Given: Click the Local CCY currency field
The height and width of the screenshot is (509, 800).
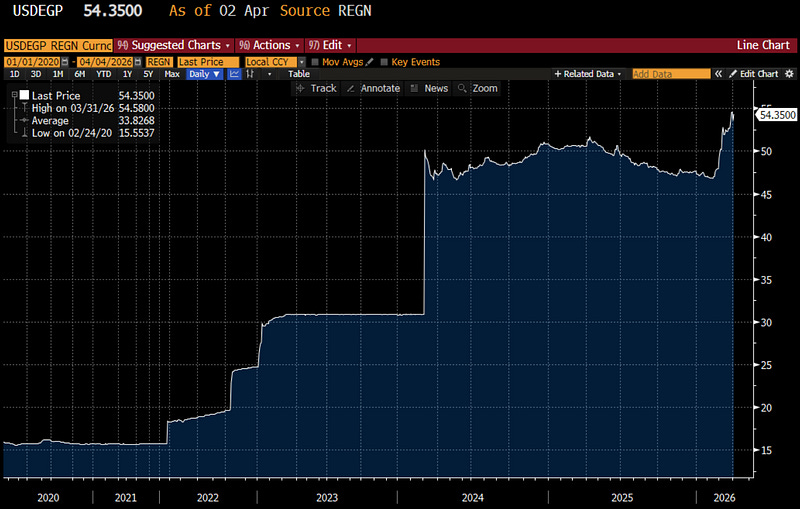Looking at the screenshot, I should pos(271,62).
